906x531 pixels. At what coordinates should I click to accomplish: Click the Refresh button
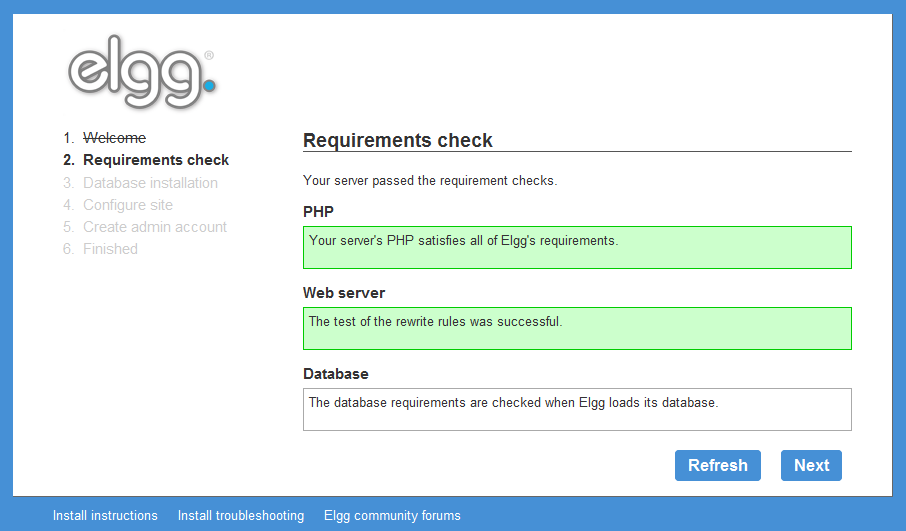tap(718, 465)
